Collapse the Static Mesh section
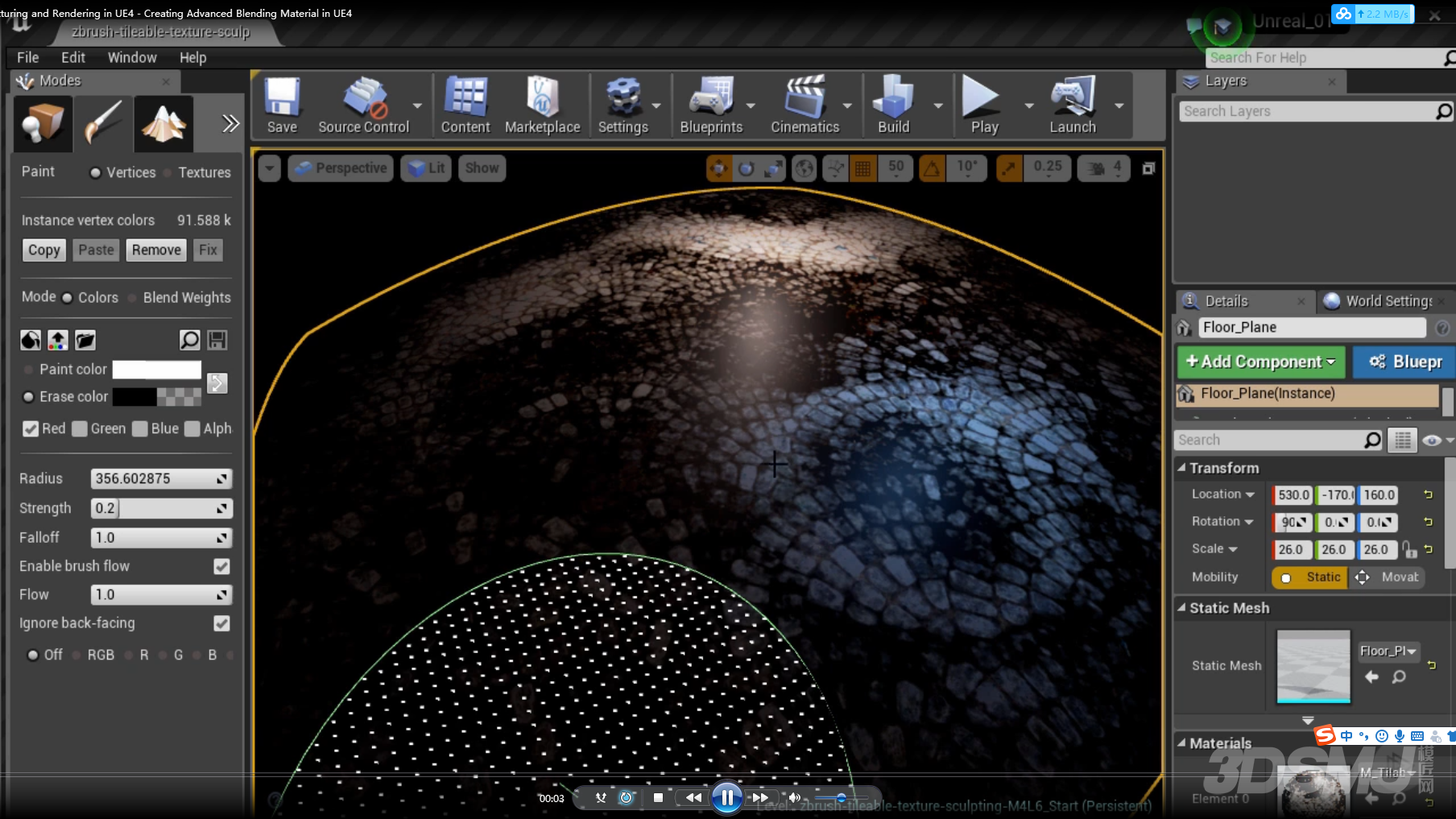1456x819 pixels. point(1181,608)
